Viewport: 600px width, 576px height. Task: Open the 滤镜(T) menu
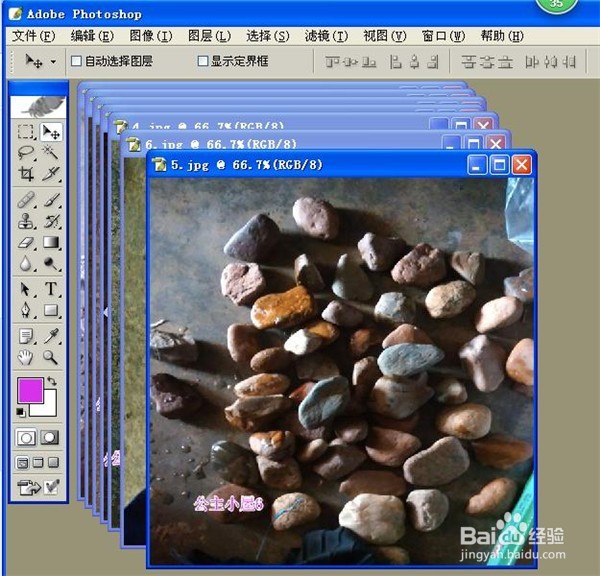point(326,36)
